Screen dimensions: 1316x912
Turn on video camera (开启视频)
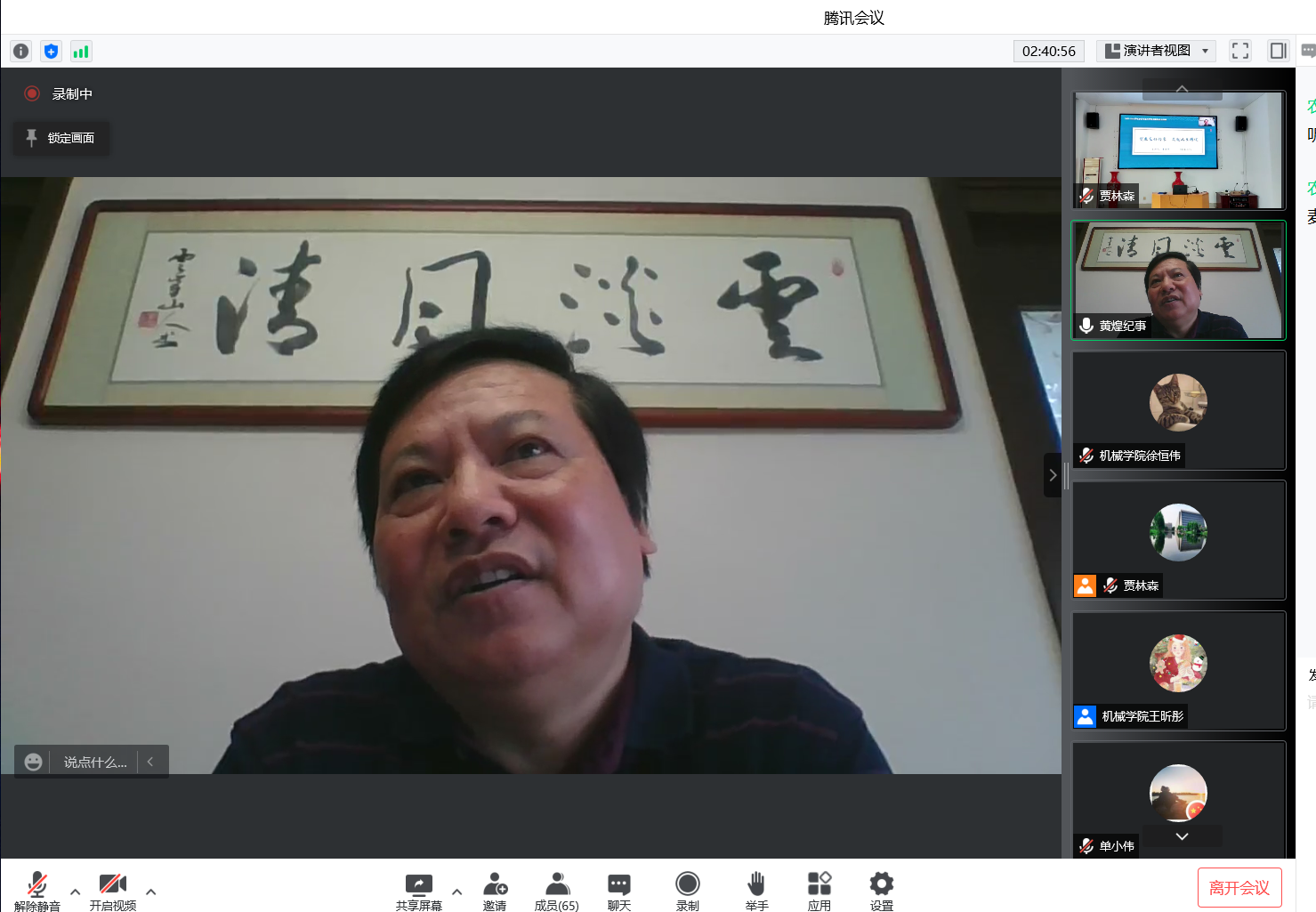[113, 891]
